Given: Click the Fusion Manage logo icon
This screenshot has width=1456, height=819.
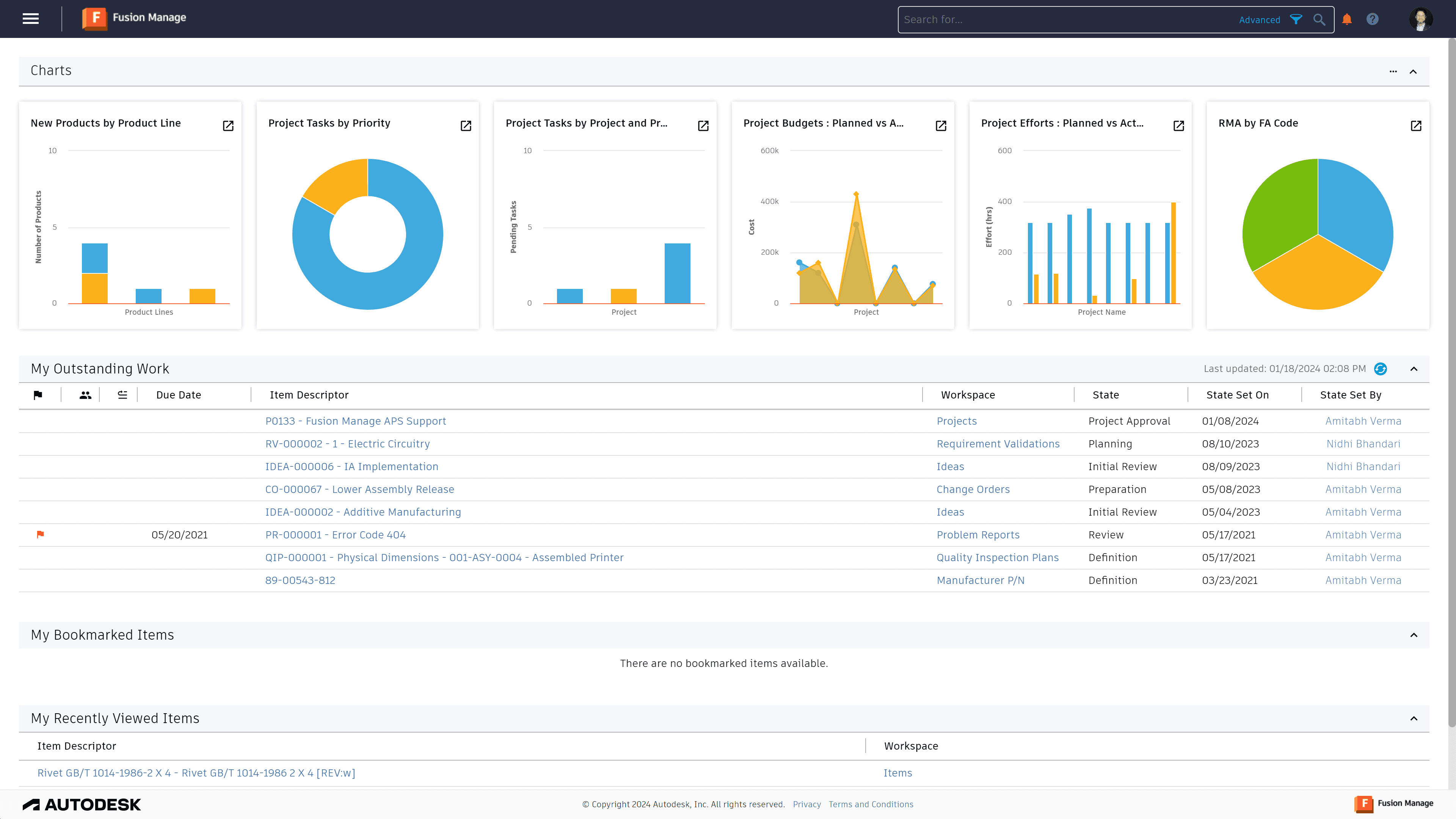Looking at the screenshot, I should pyautogui.click(x=94, y=19).
